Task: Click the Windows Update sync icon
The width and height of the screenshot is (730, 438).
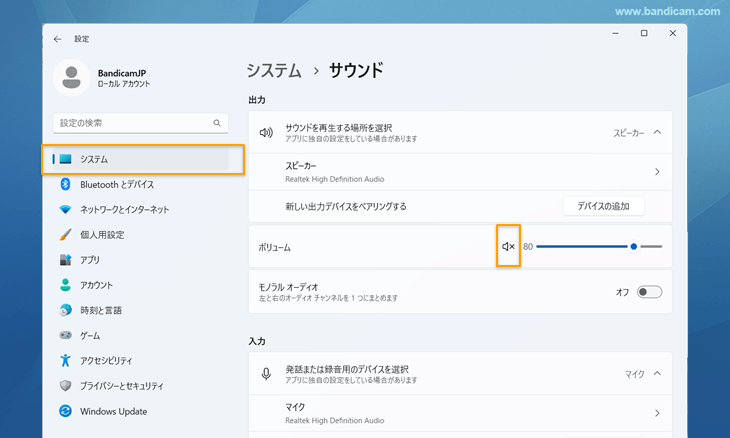Action: click(65, 411)
